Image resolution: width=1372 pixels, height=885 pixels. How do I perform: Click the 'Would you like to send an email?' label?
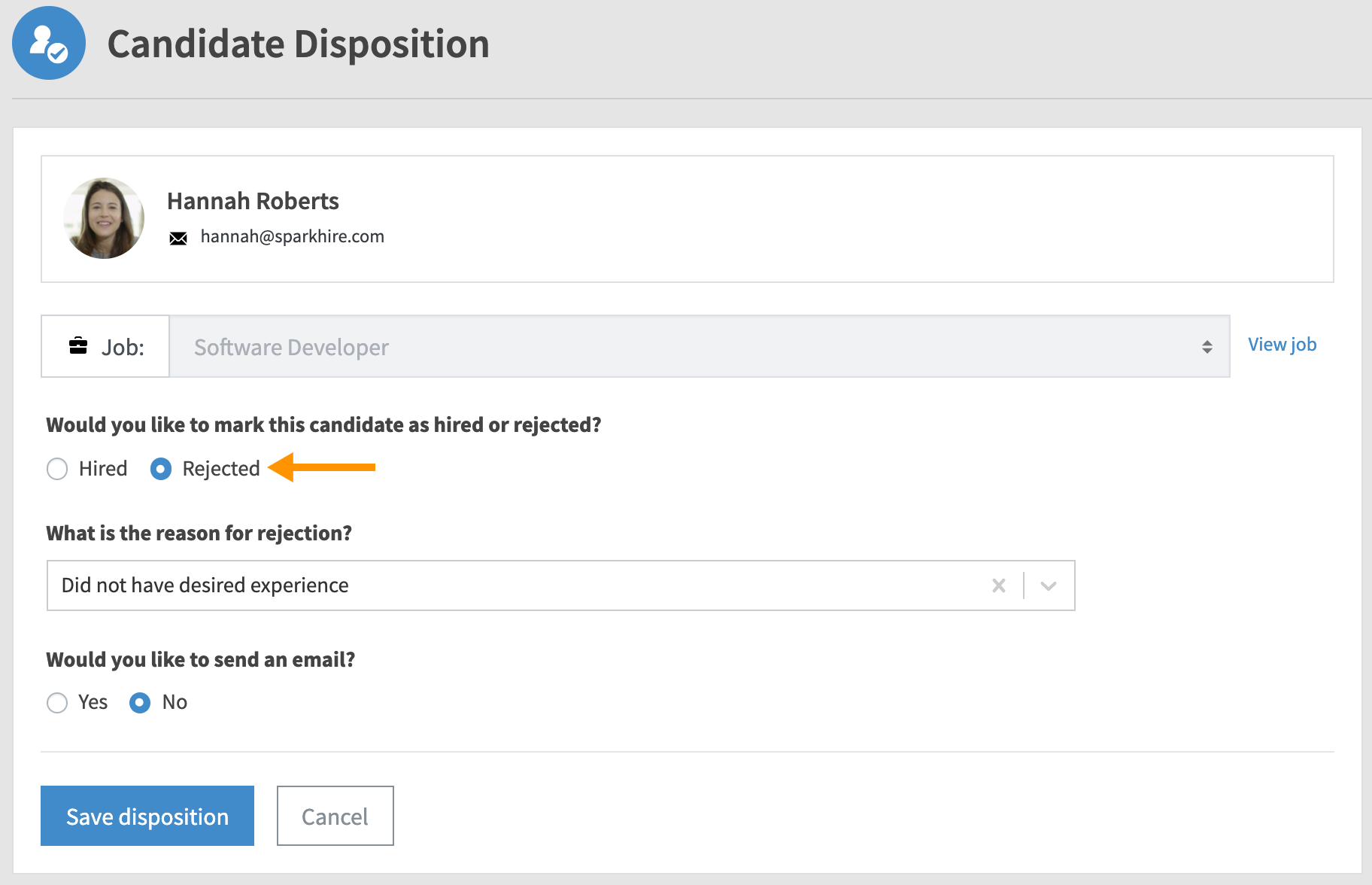201,659
